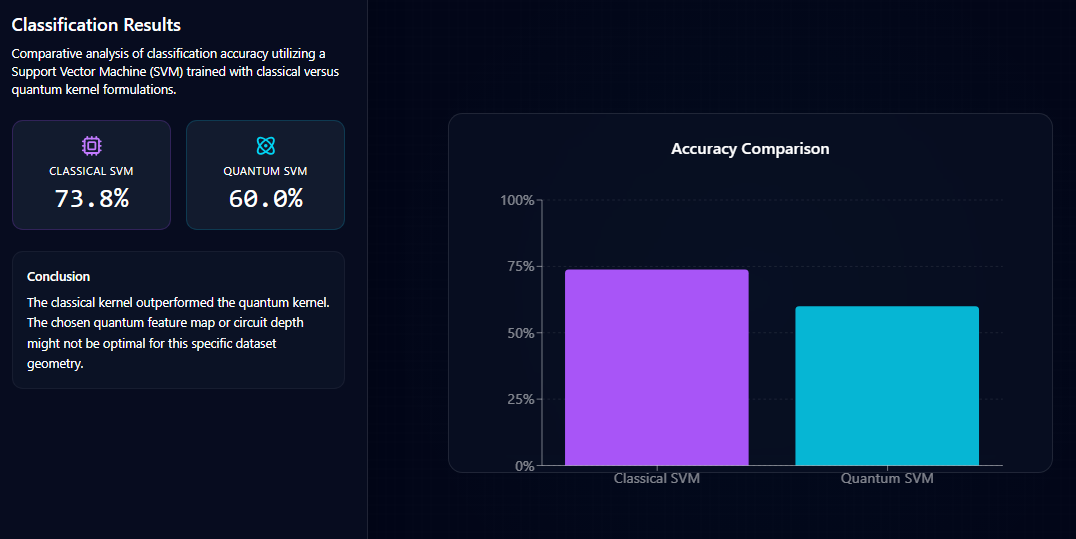Click the 25% y-axis label
This screenshot has height=539, width=1076.
click(520, 399)
